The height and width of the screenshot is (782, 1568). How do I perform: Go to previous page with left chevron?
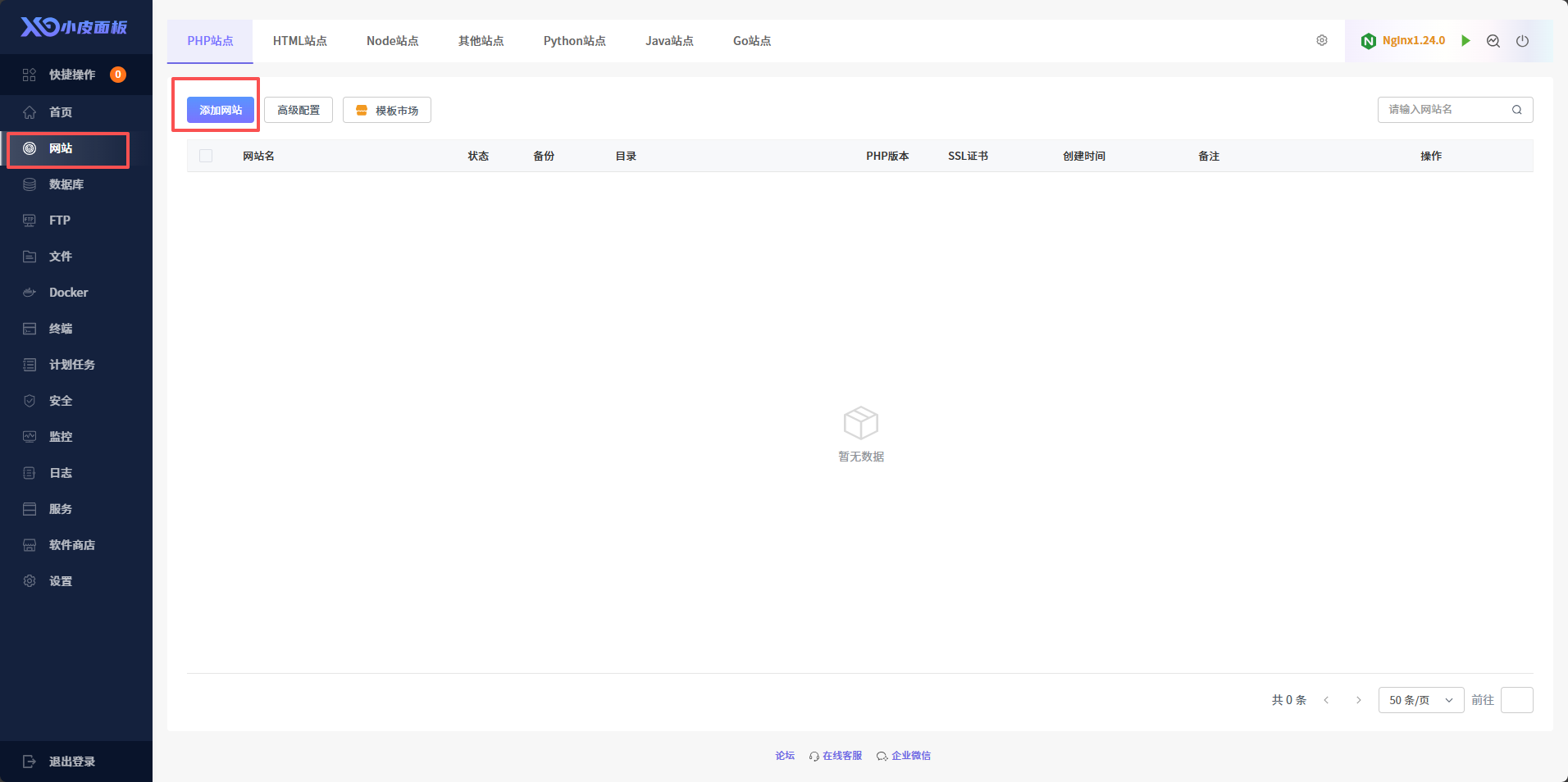click(1326, 700)
